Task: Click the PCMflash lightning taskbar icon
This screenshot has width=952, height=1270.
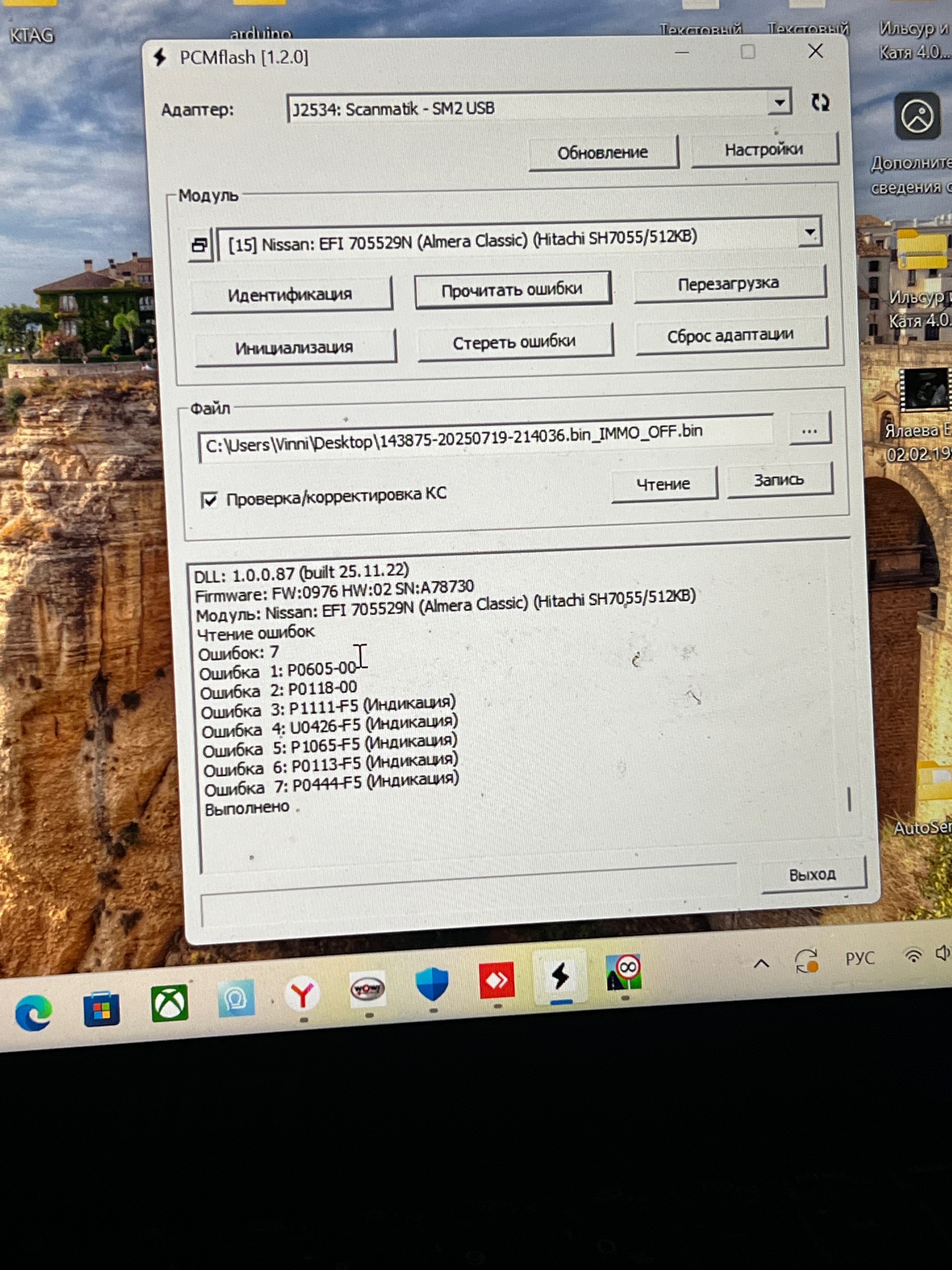Action: pos(561,976)
